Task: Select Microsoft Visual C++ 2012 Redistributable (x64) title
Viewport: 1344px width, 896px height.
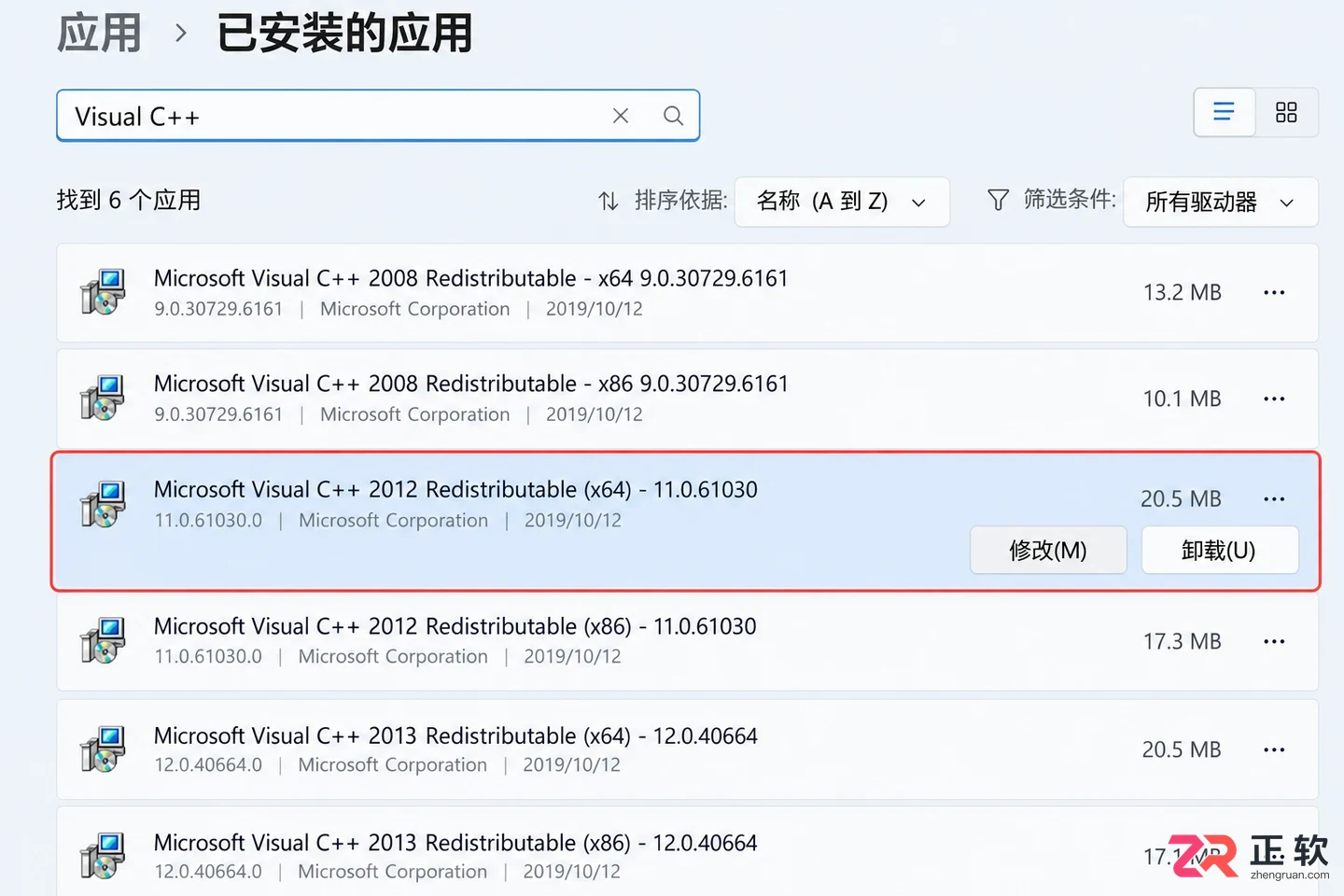Action: (455, 489)
